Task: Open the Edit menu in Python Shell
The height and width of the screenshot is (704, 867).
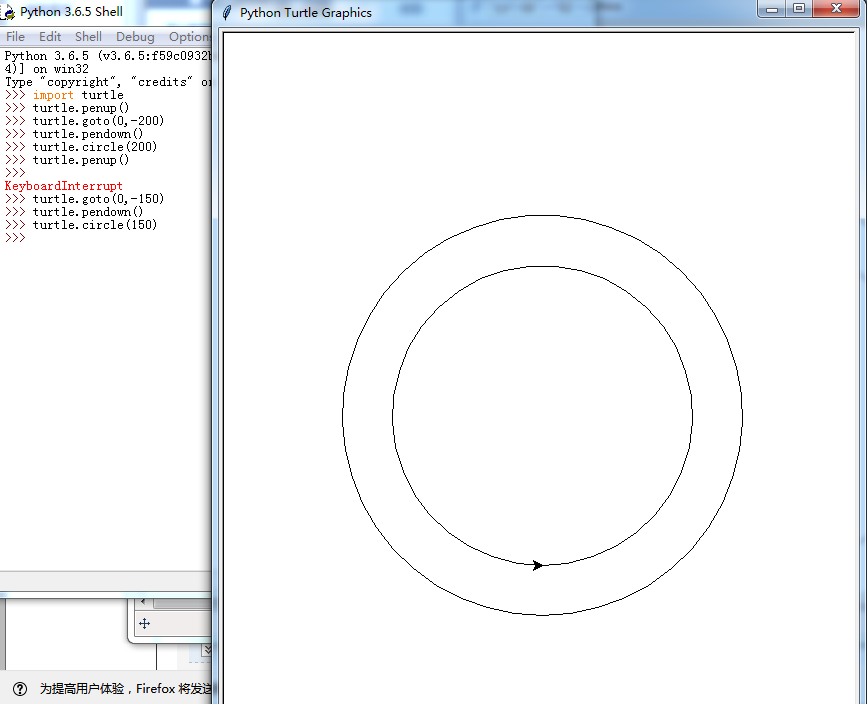Action: pyautogui.click(x=50, y=37)
